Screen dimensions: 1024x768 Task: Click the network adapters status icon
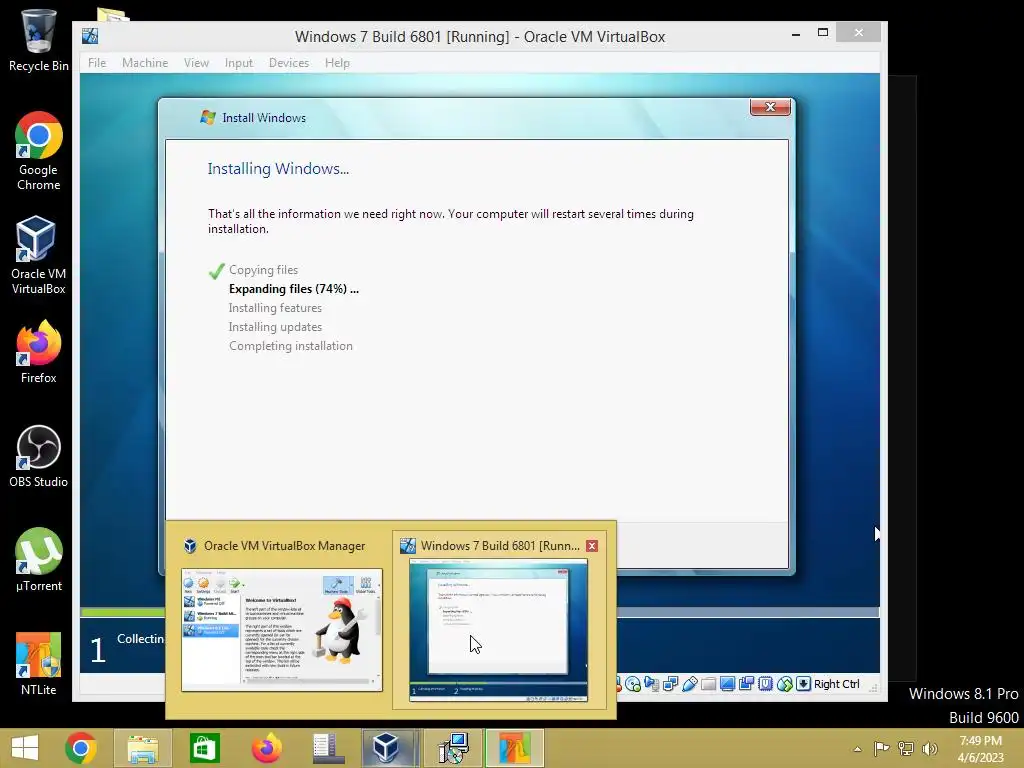(670, 684)
